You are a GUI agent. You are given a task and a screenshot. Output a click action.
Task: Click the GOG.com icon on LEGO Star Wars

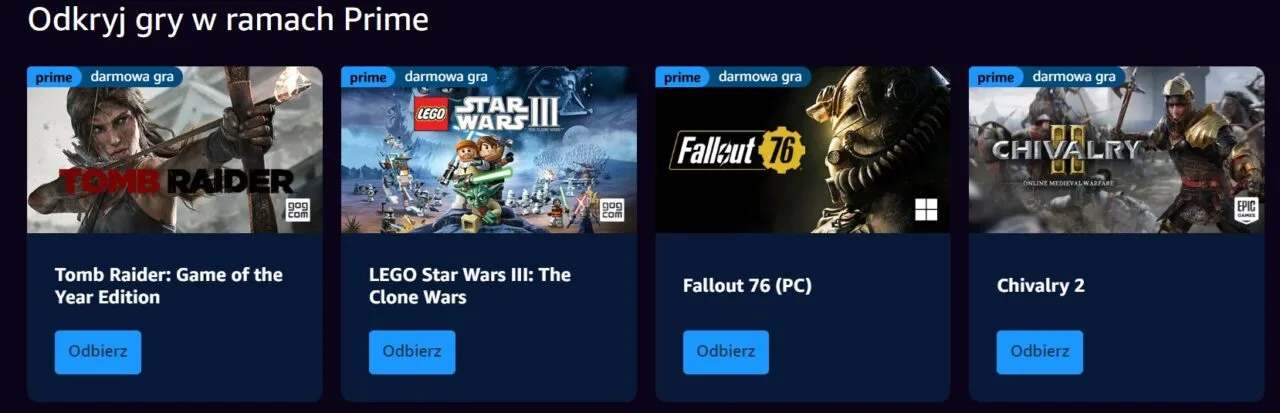[x=612, y=210]
